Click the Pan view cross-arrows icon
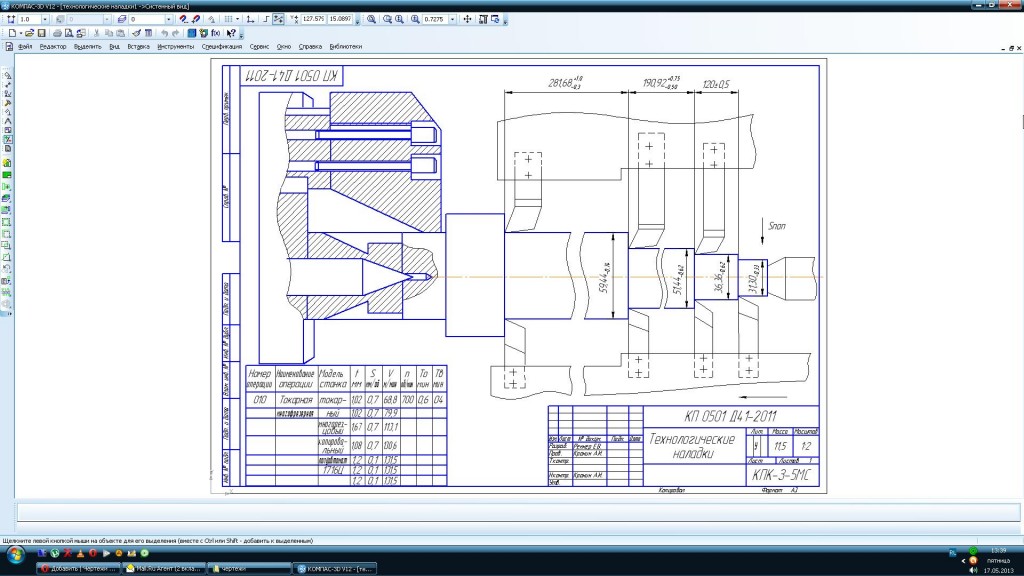1024x576 pixels. pyautogui.click(x=467, y=19)
